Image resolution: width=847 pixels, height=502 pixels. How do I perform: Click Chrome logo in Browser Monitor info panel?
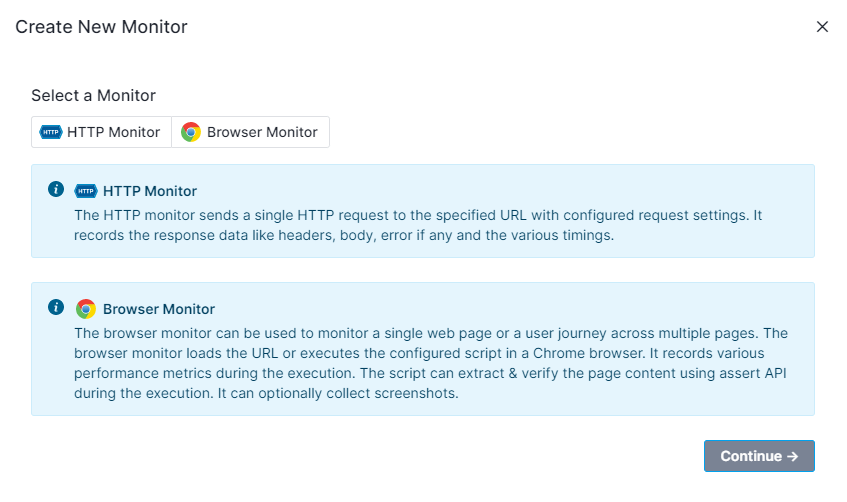pyautogui.click(x=85, y=309)
